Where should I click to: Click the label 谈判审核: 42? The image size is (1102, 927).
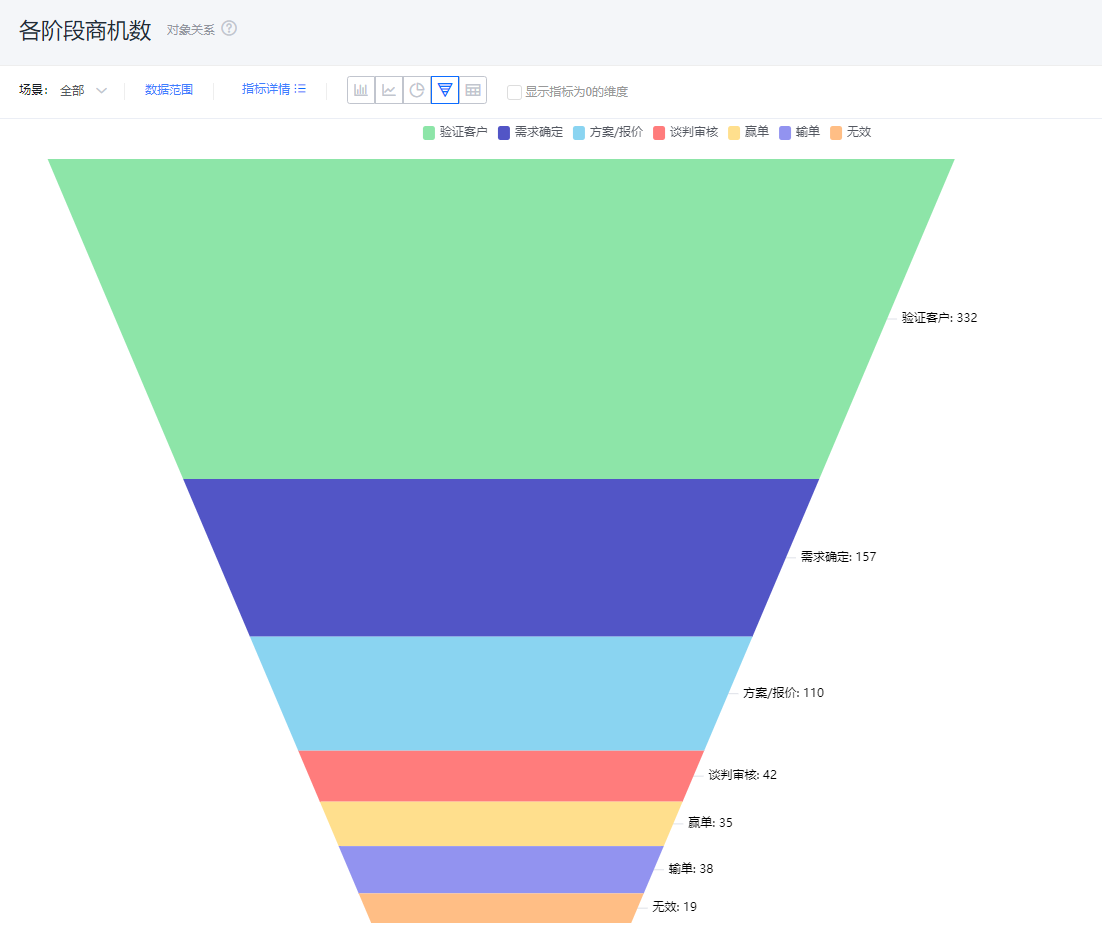pyautogui.click(x=742, y=774)
